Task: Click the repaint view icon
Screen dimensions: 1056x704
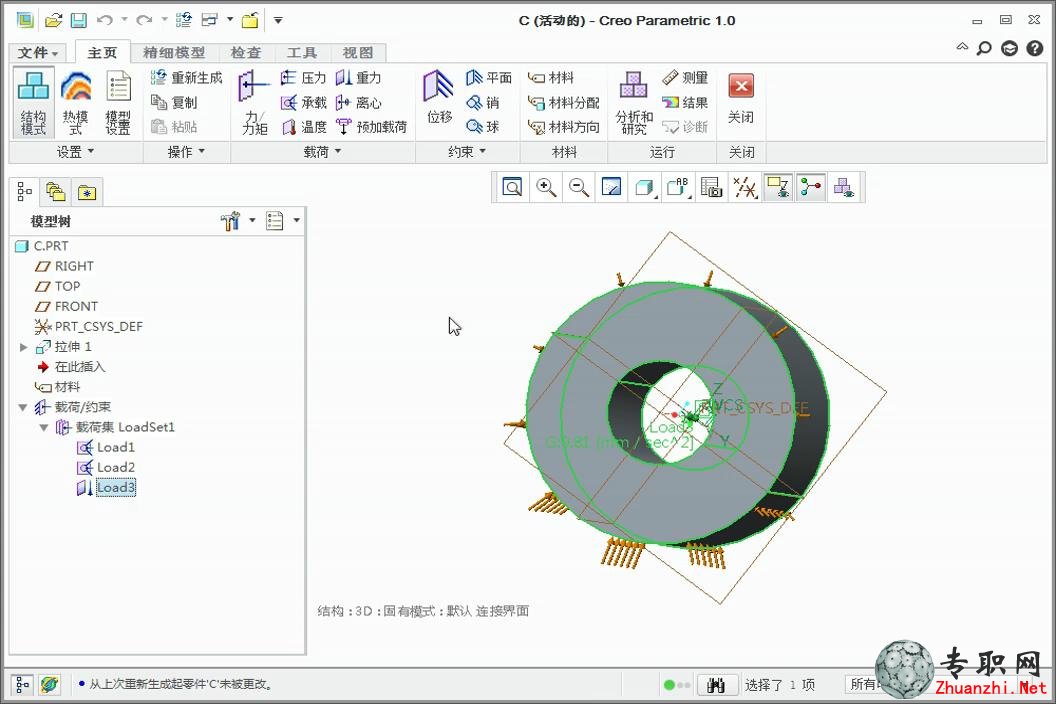Action: [612, 187]
